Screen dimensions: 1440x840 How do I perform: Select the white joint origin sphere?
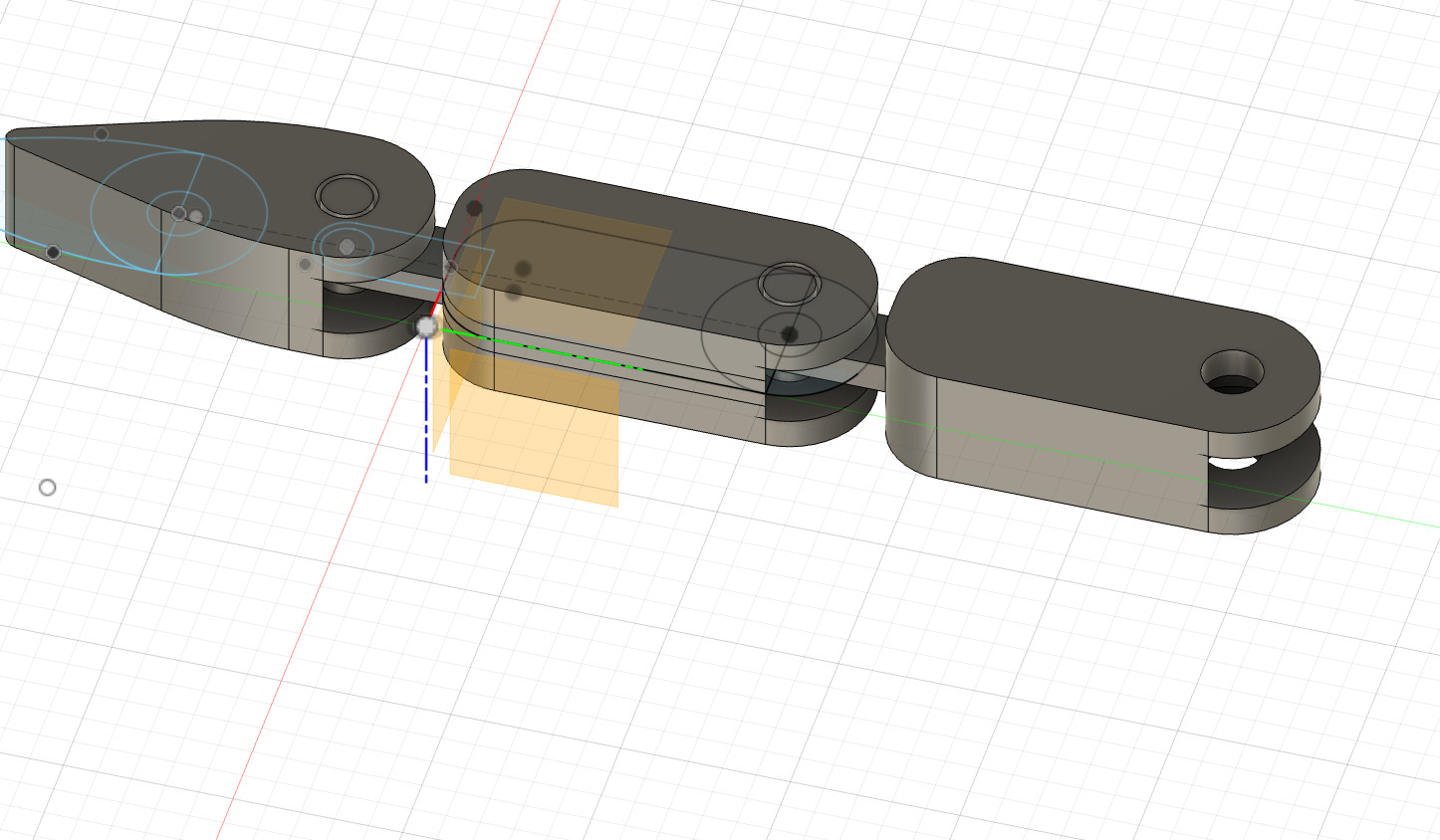(426, 325)
